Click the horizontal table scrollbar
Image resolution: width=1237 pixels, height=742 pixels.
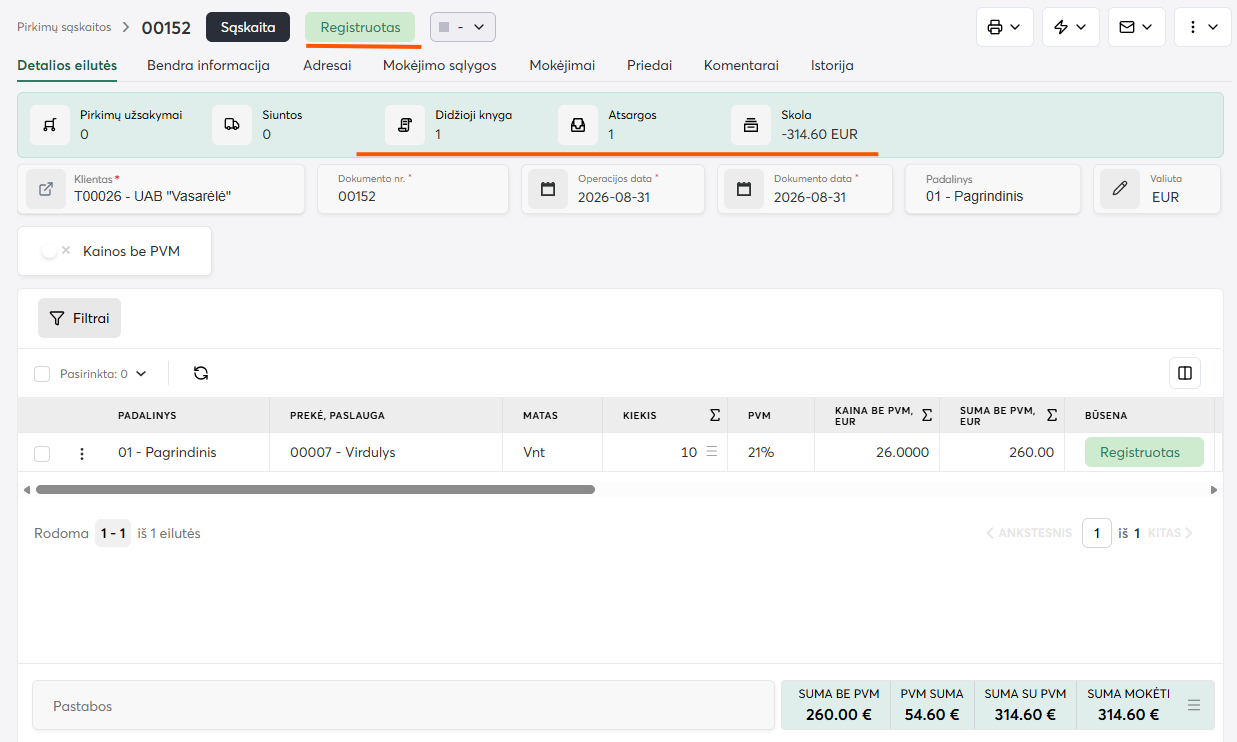(315, 490)
